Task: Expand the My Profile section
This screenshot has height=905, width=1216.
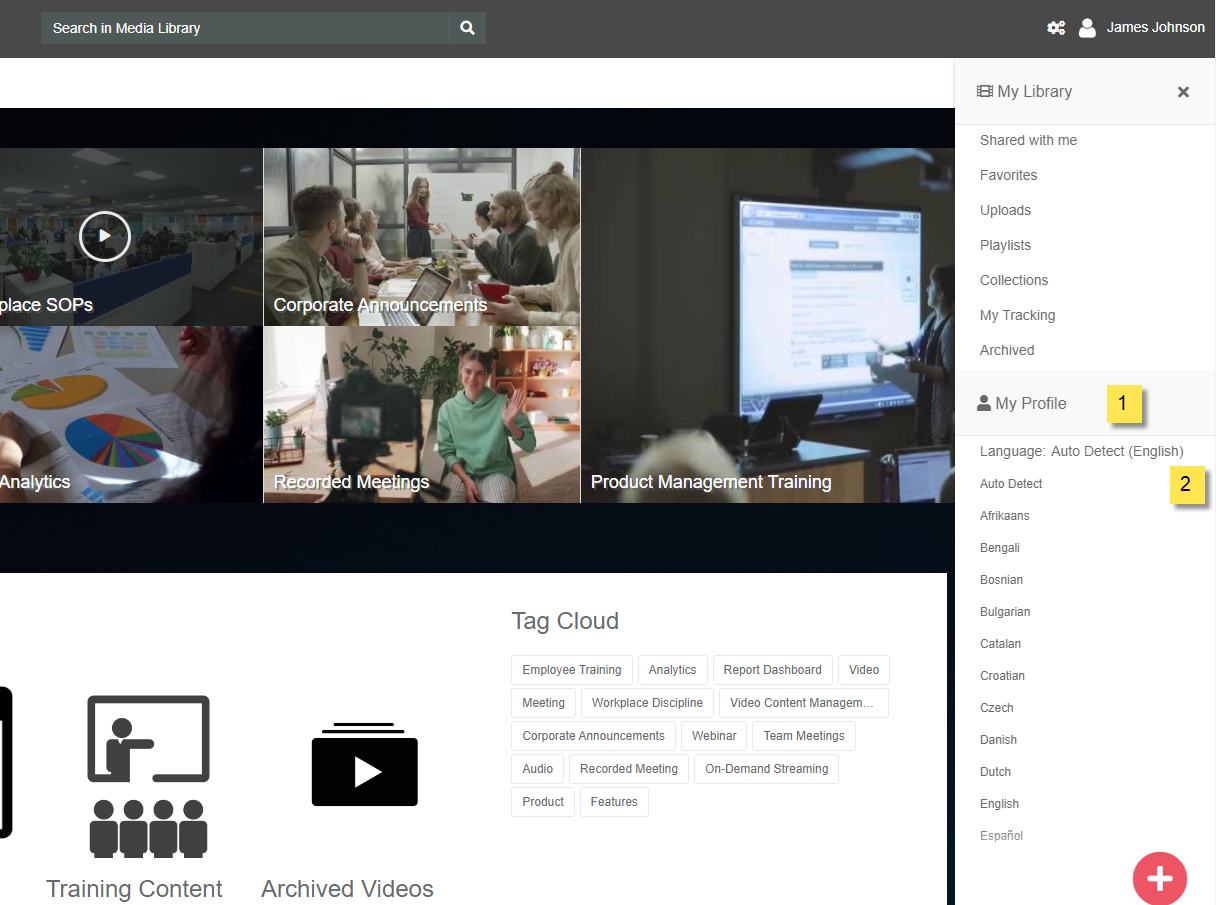Action: click(1030, 403)
